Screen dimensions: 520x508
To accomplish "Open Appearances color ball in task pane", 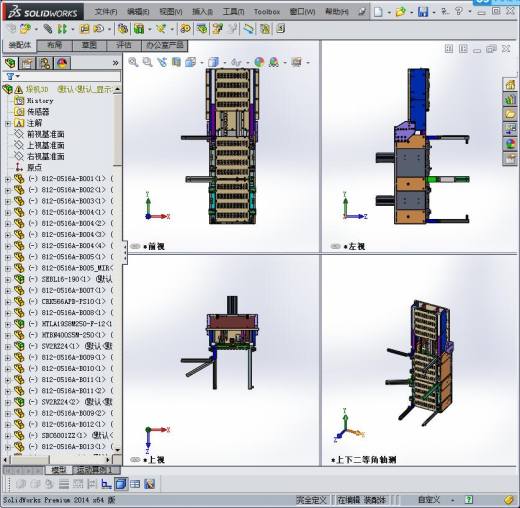I will tap(510, 144).
